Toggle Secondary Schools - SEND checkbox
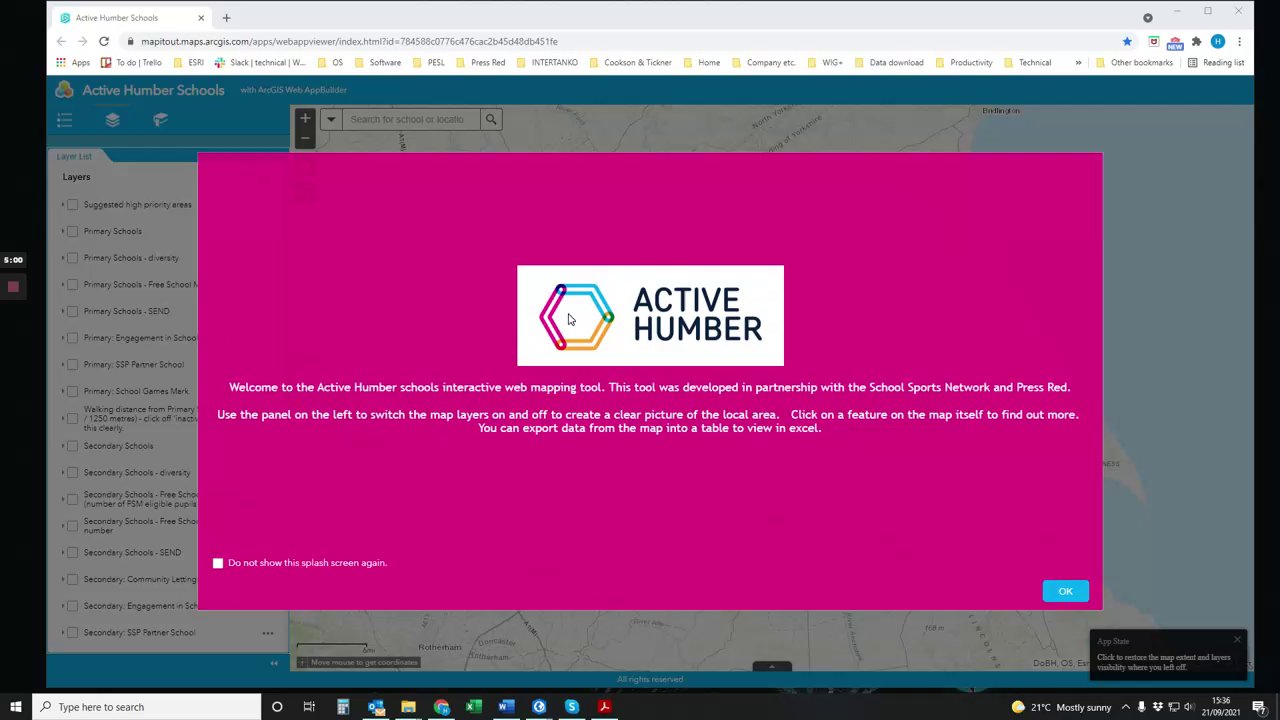 (72, 552)
